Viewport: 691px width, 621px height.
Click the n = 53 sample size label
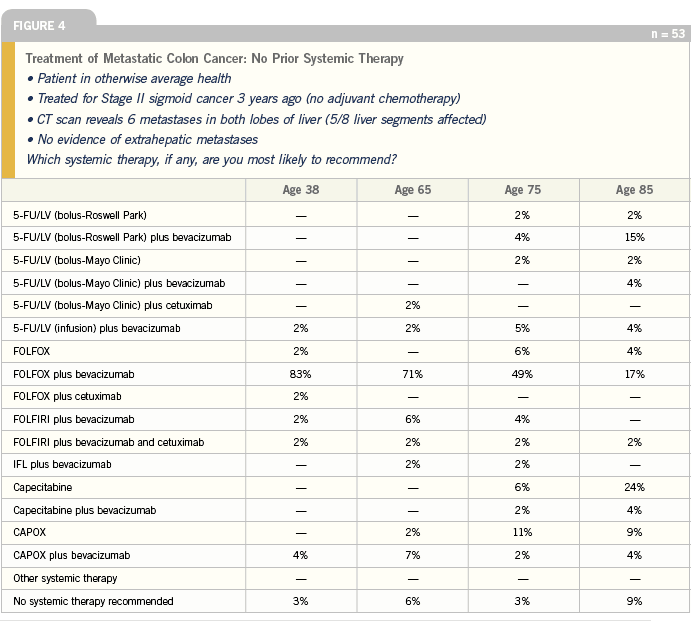point(668,34)
